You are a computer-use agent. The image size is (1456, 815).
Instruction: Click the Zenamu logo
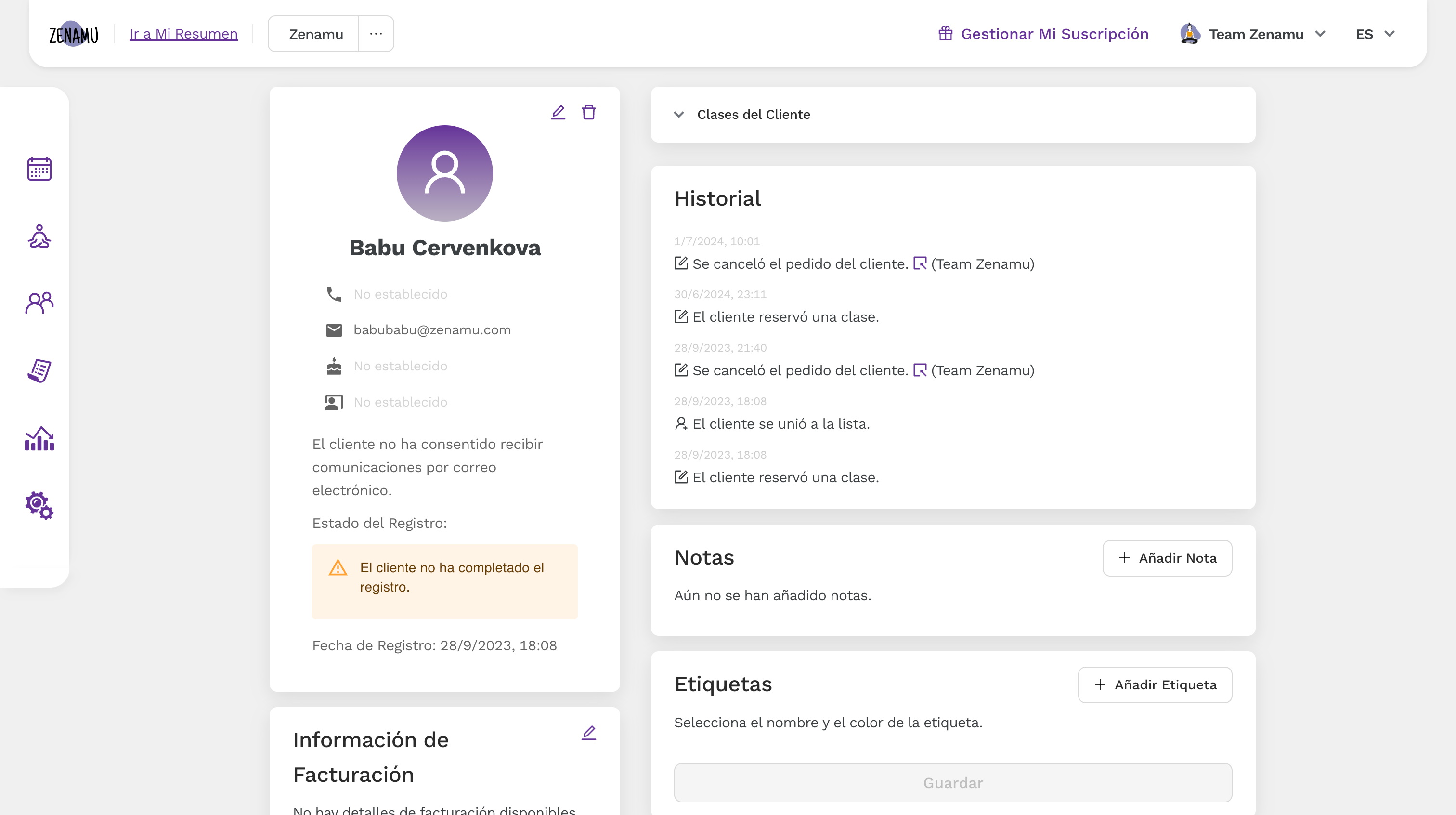coord(74,35)
